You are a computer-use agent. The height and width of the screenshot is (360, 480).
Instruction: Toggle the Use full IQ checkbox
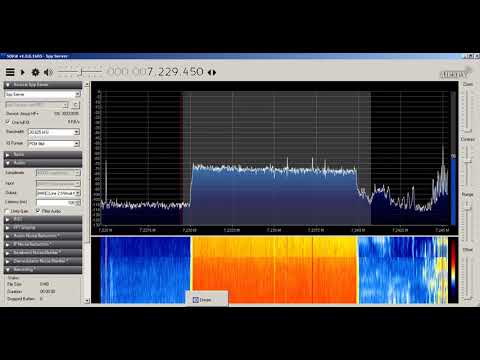(x=8, y=122)
